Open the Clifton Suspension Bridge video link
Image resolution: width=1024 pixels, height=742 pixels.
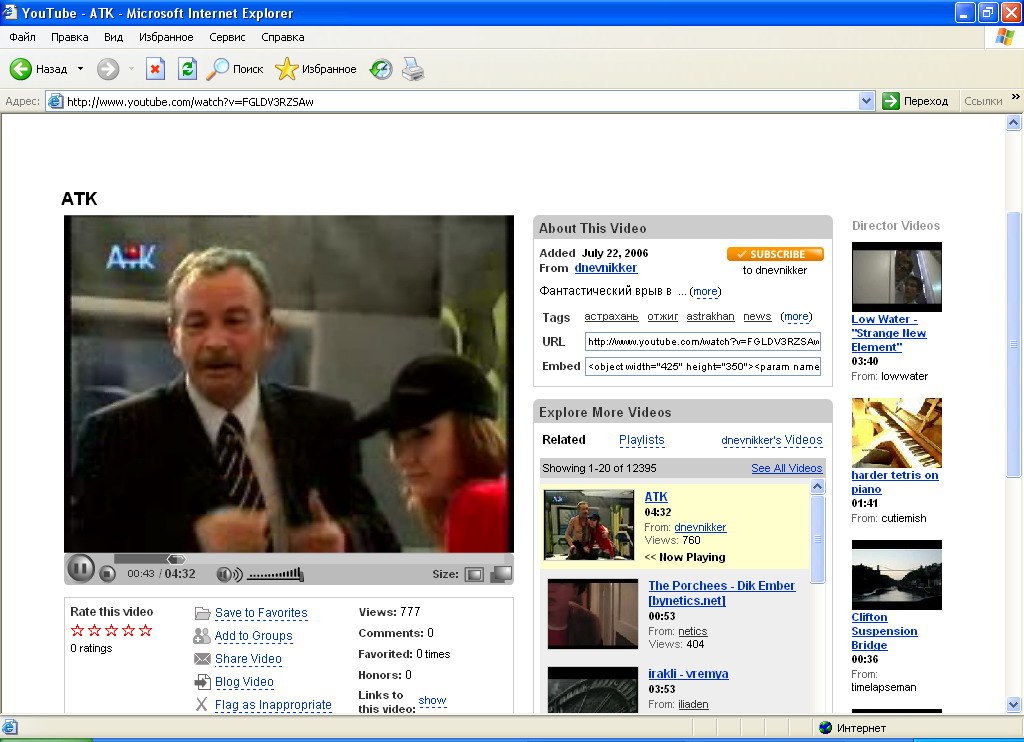(884, 631)
